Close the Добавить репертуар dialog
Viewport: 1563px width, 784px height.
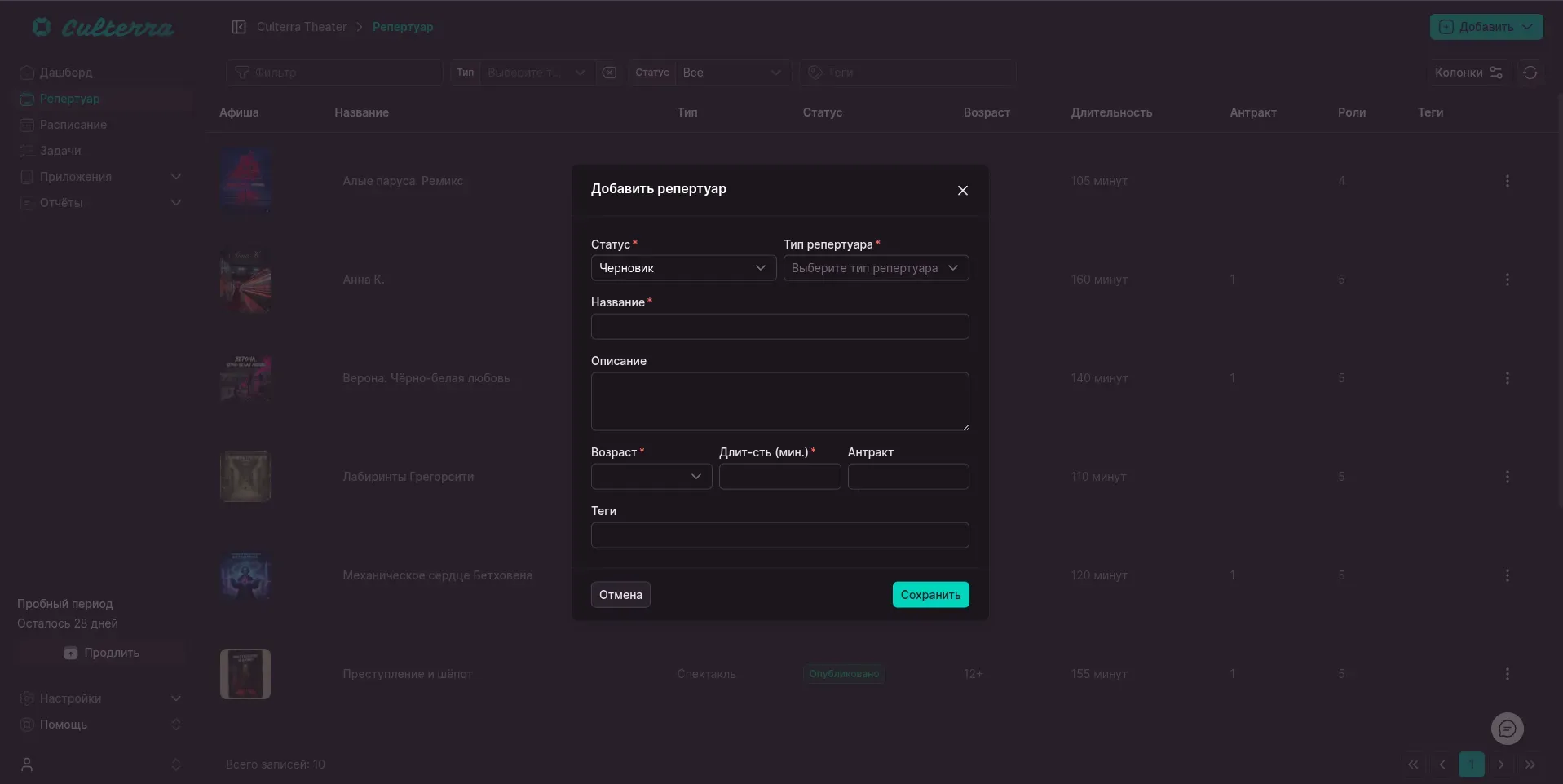962,190
